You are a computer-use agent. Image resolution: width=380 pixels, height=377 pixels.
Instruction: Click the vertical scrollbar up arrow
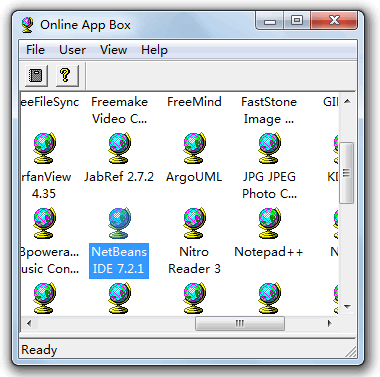coord(347,101)
